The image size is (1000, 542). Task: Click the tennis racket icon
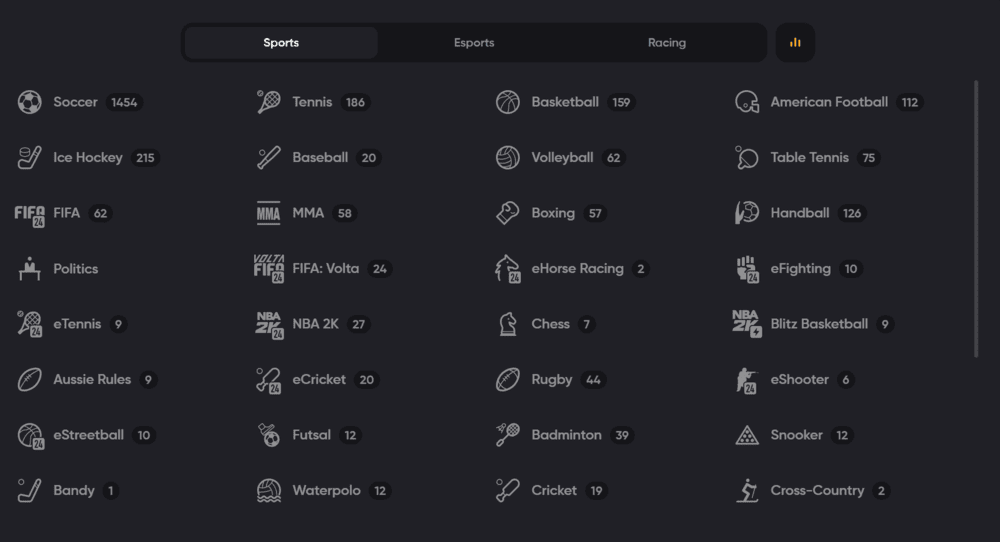tap(268, 102)
